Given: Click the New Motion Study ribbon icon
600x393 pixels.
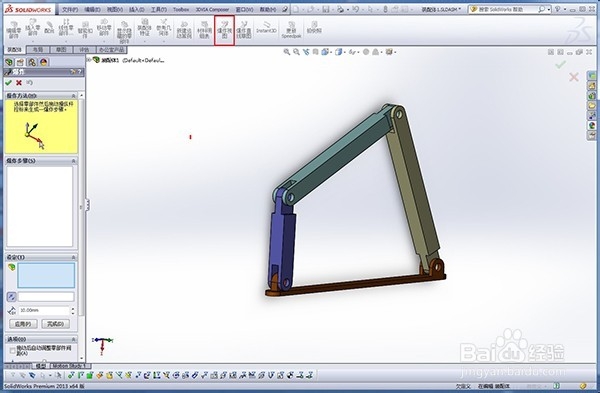Looking at the screenshot, I should coord(184,31).
